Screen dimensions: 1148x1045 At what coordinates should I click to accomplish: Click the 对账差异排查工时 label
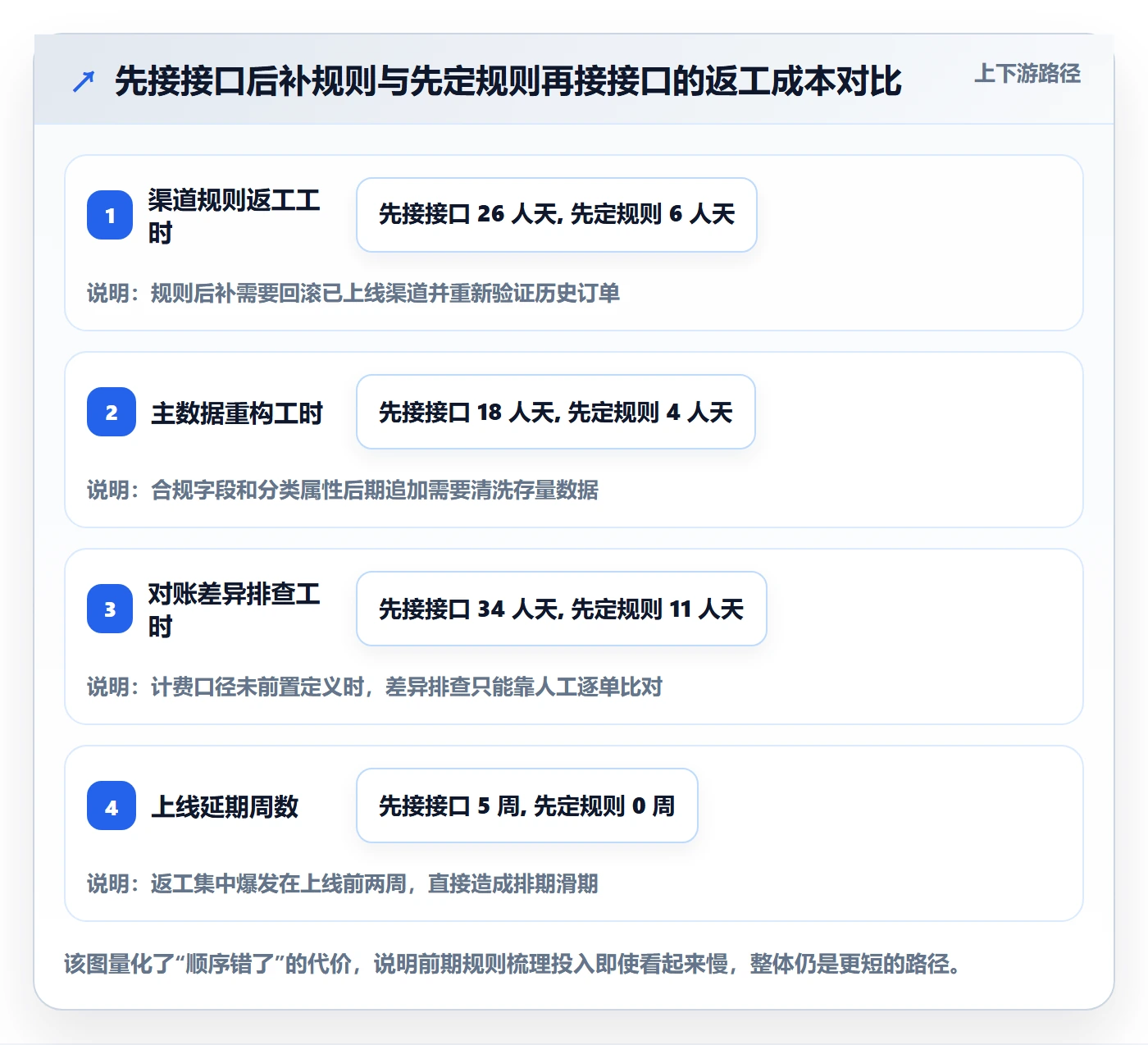coord(234,609)
